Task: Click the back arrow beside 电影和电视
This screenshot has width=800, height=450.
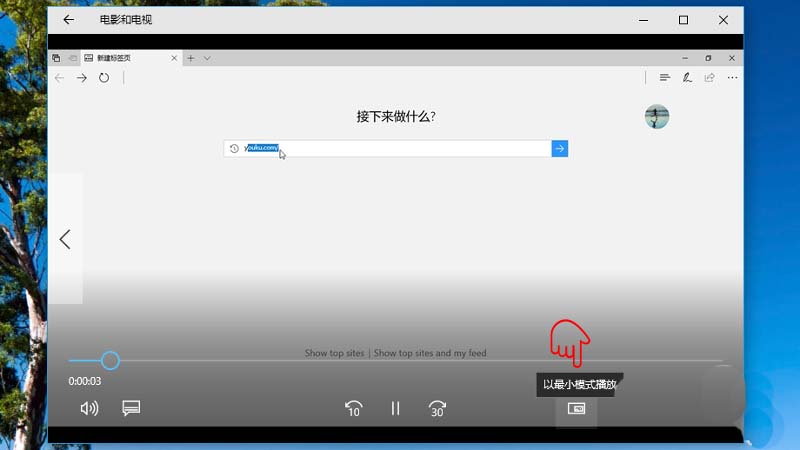Action: (x=69, y=19)
